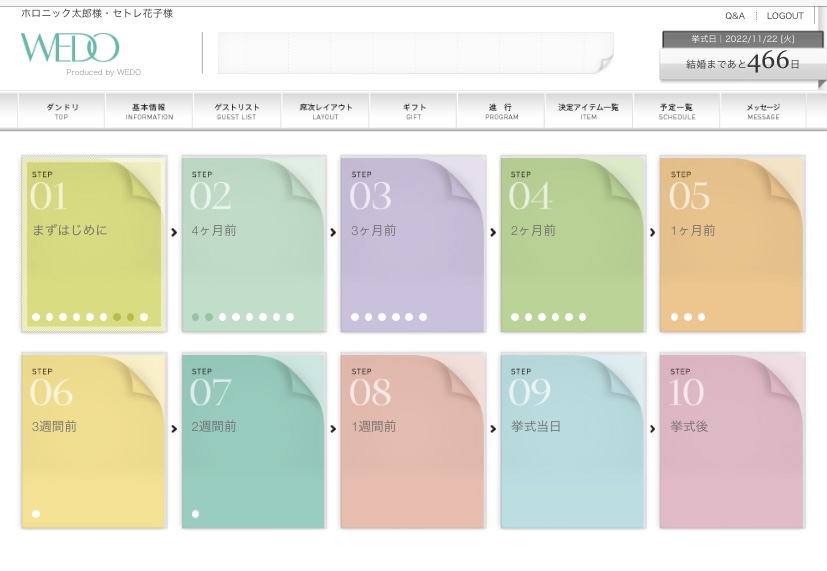Viewport: 827px width, 571px height.
Task: Click the LOGOUT link
Action: coord(785,16)
